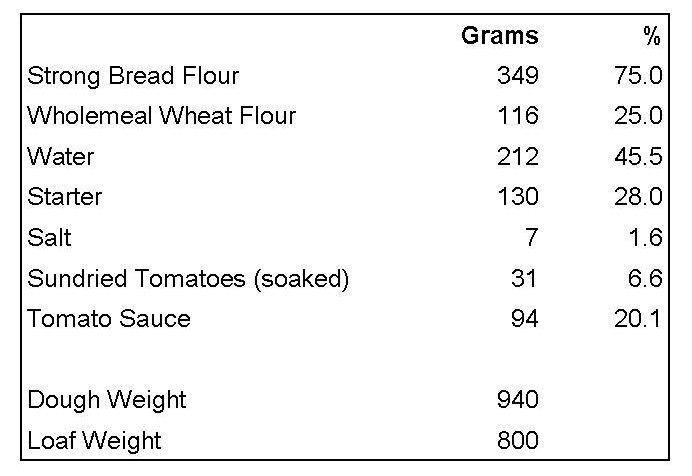Click the 45.5 percent cell
Viewport: 692px width, 476px height.
click(x=638, y=157)
